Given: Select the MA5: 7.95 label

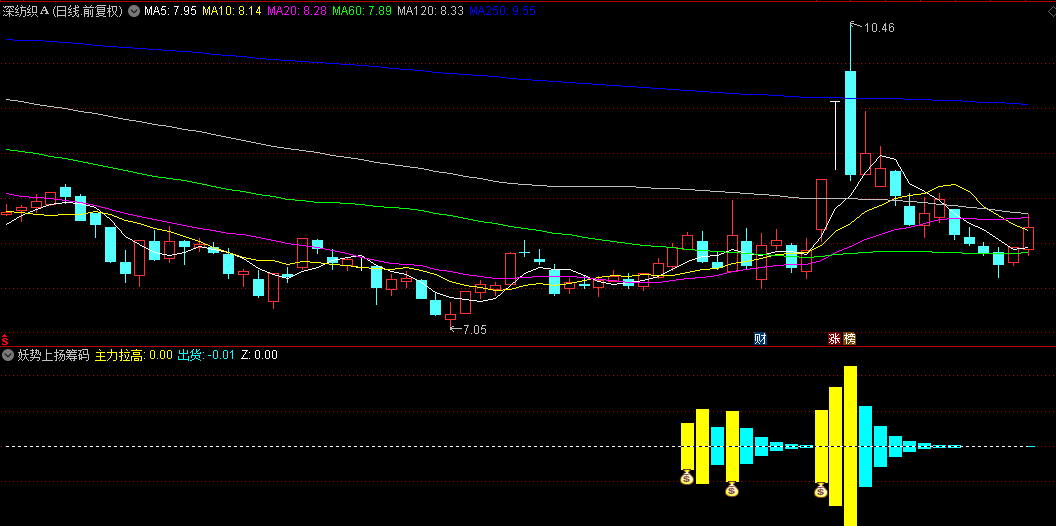Looking at the screenshot, I should click(x=170, y=11).
